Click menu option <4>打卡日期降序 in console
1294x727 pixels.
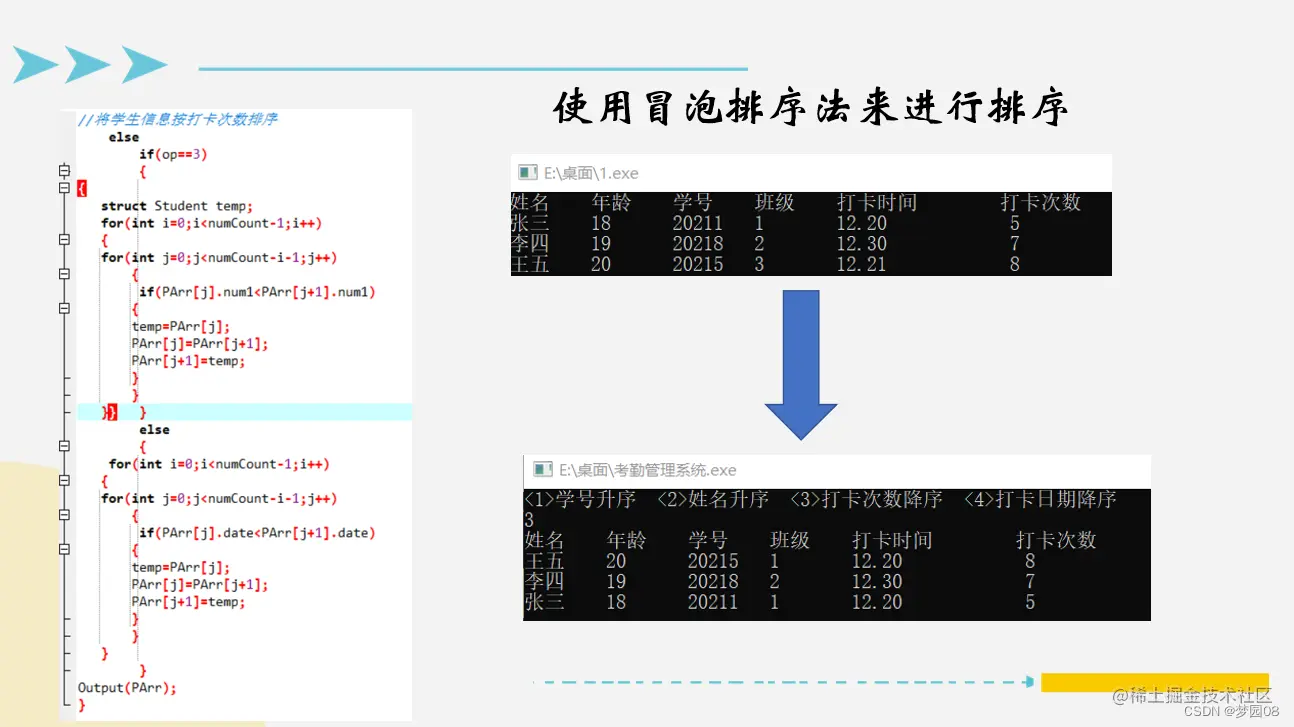(1040, 499)
